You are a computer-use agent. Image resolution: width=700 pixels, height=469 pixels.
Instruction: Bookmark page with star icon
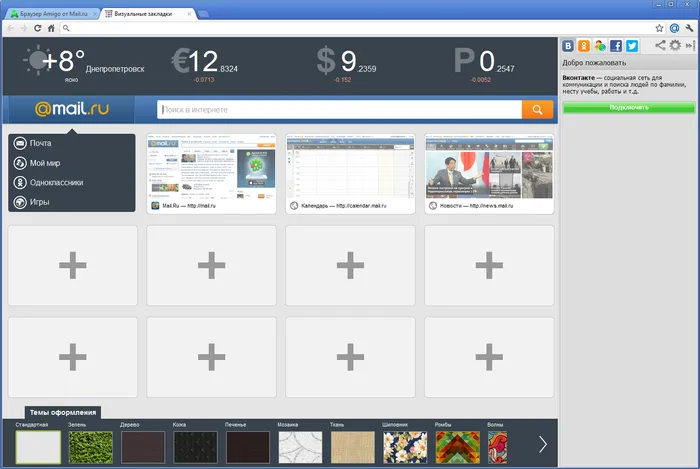[x=659, y=28]
